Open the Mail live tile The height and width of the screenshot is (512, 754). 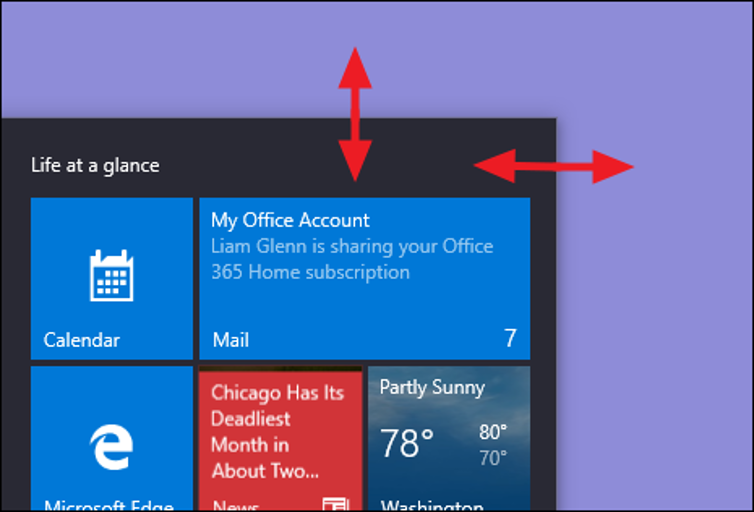coord(365,278)
